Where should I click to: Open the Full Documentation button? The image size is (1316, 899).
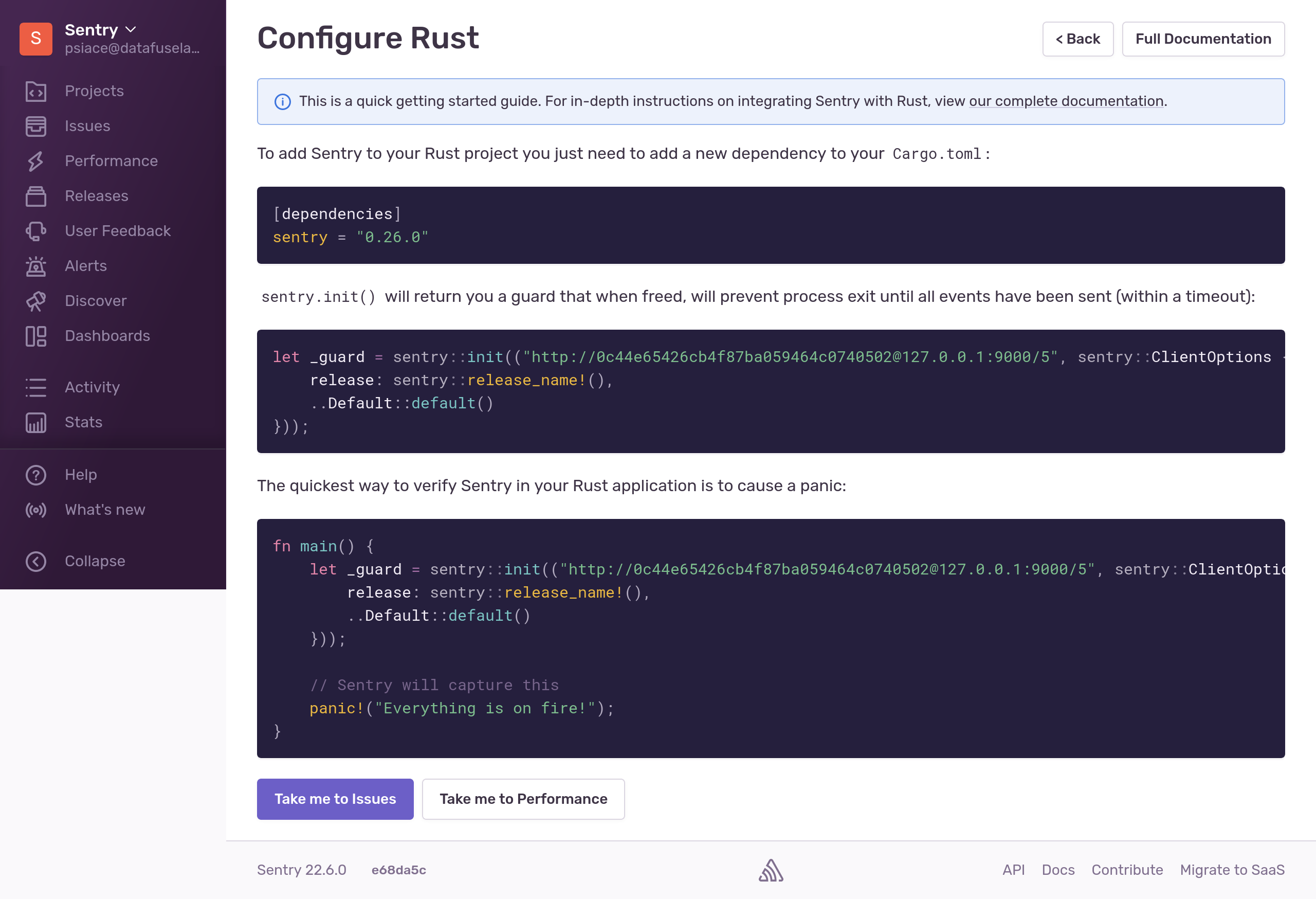[x=1203, y=39]
